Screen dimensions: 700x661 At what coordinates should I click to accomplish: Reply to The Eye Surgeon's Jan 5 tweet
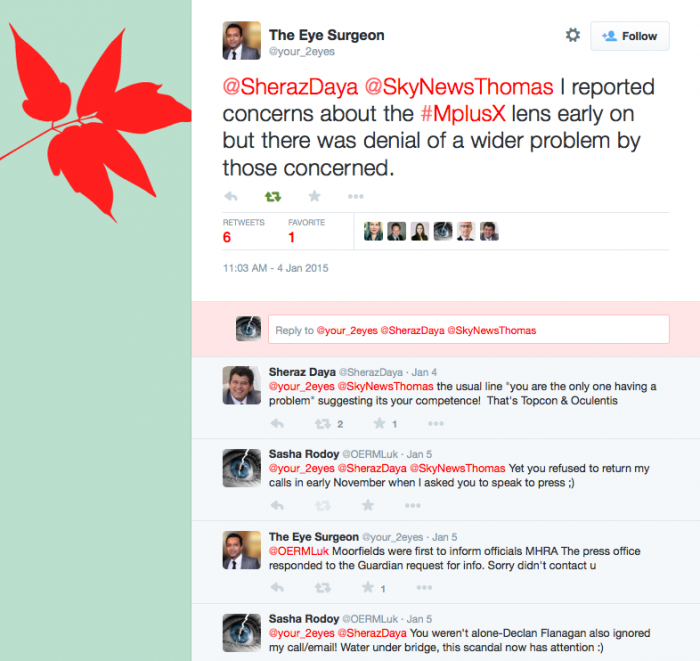[277, 588]
